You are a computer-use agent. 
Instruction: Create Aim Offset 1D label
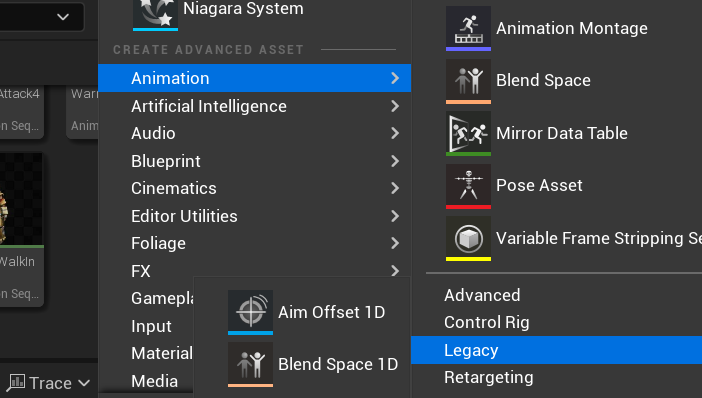(x=331, y=312)
